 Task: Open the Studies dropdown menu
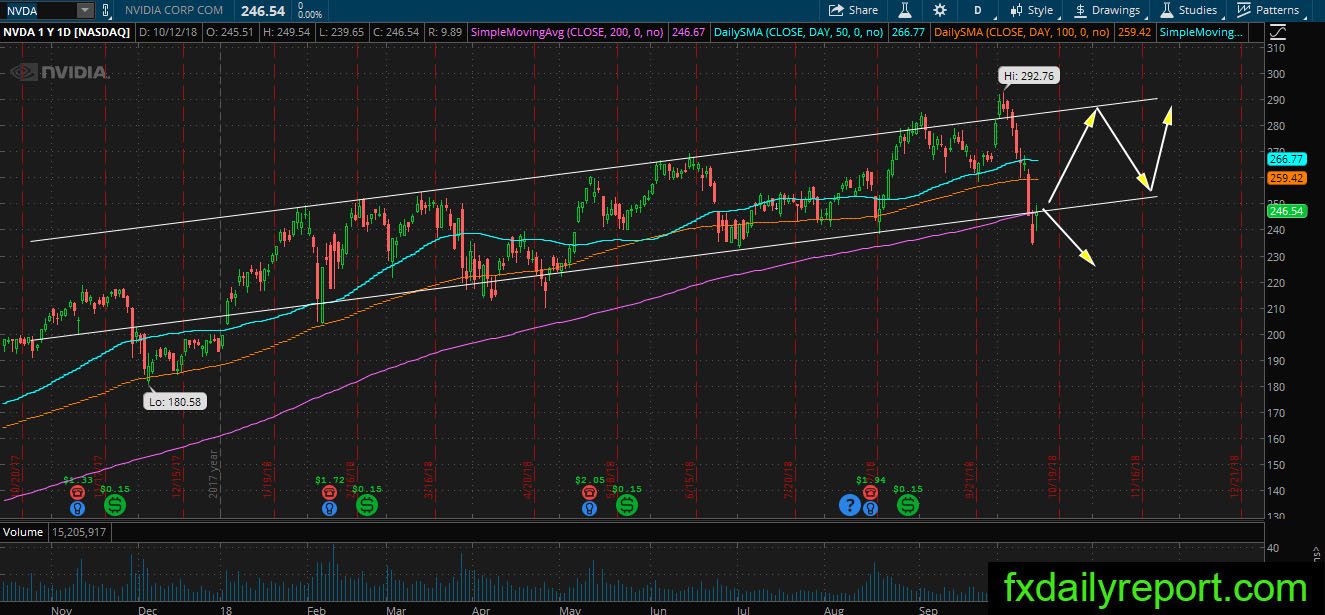[1189, 10]
